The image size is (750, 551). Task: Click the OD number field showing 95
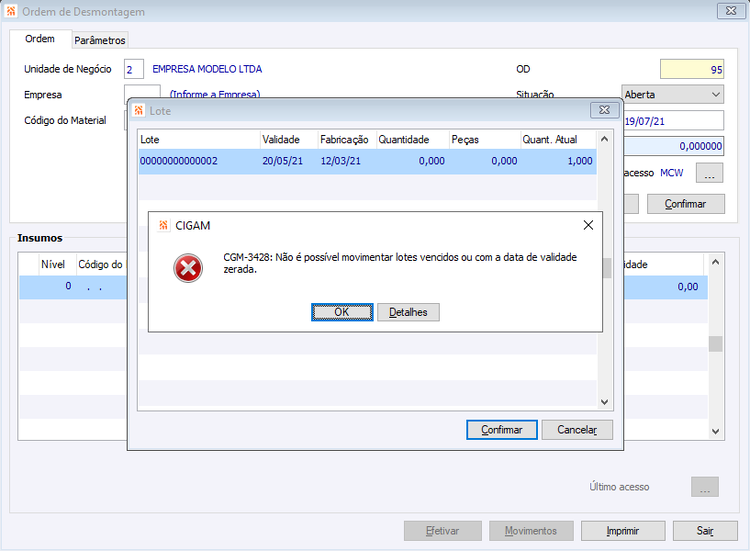(x=692, y=69)
